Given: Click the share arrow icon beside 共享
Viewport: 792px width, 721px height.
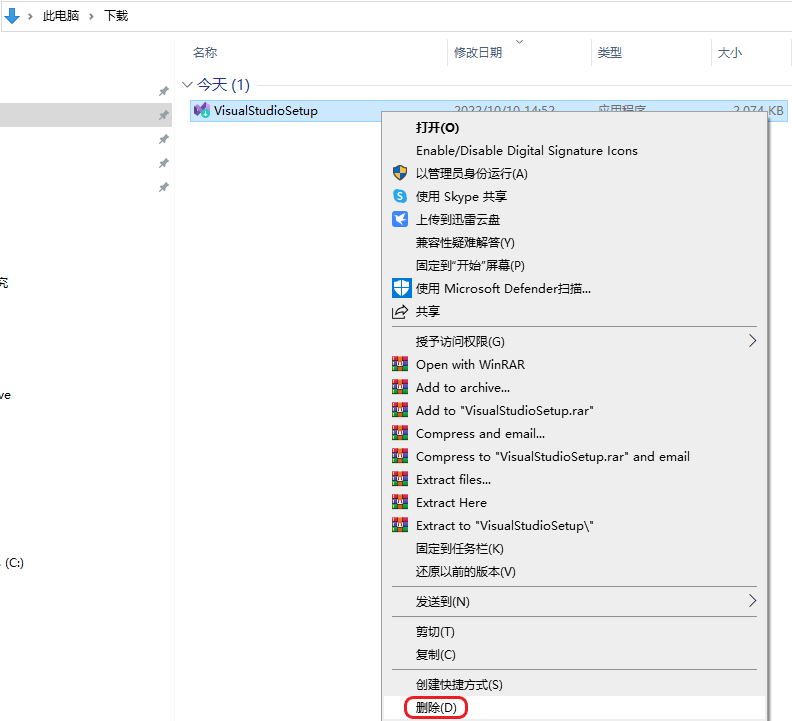Looking at the screenshot, I should point(400,312).
